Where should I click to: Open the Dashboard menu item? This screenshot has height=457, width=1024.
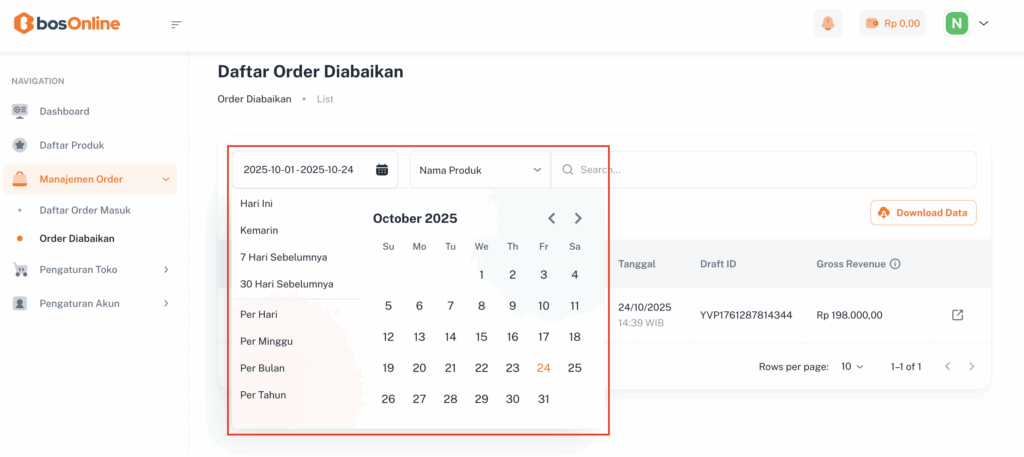click(64, 111)
